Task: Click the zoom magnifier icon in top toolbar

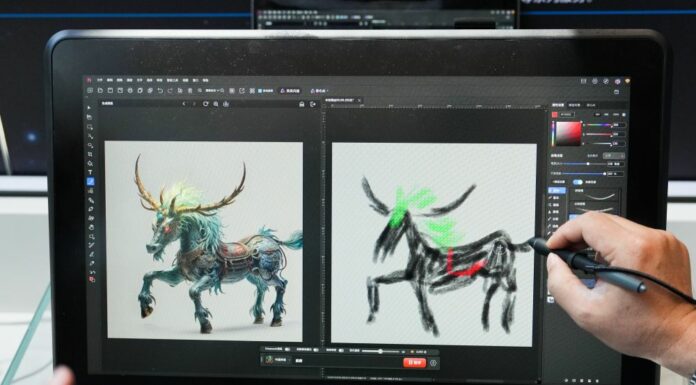Action: pos(200,91)
